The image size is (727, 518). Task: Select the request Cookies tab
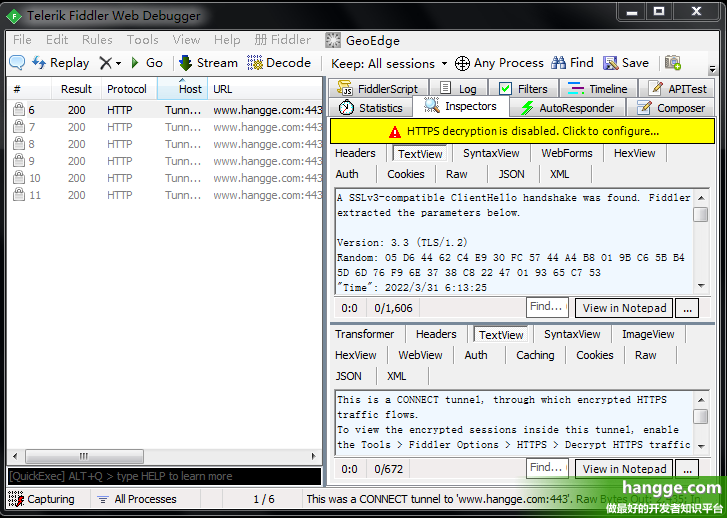406,174
